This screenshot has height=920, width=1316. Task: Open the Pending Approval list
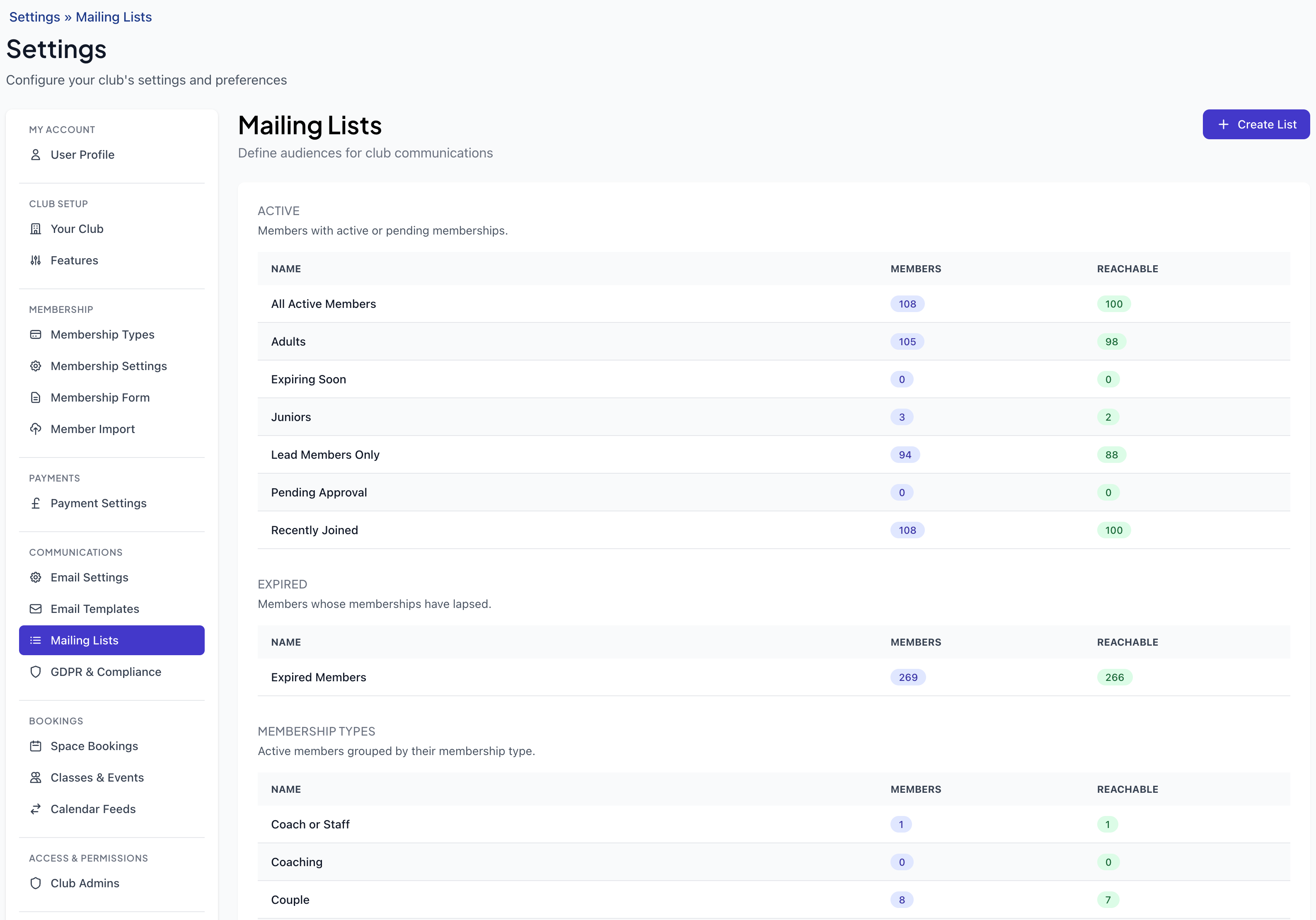pos(774,492)
